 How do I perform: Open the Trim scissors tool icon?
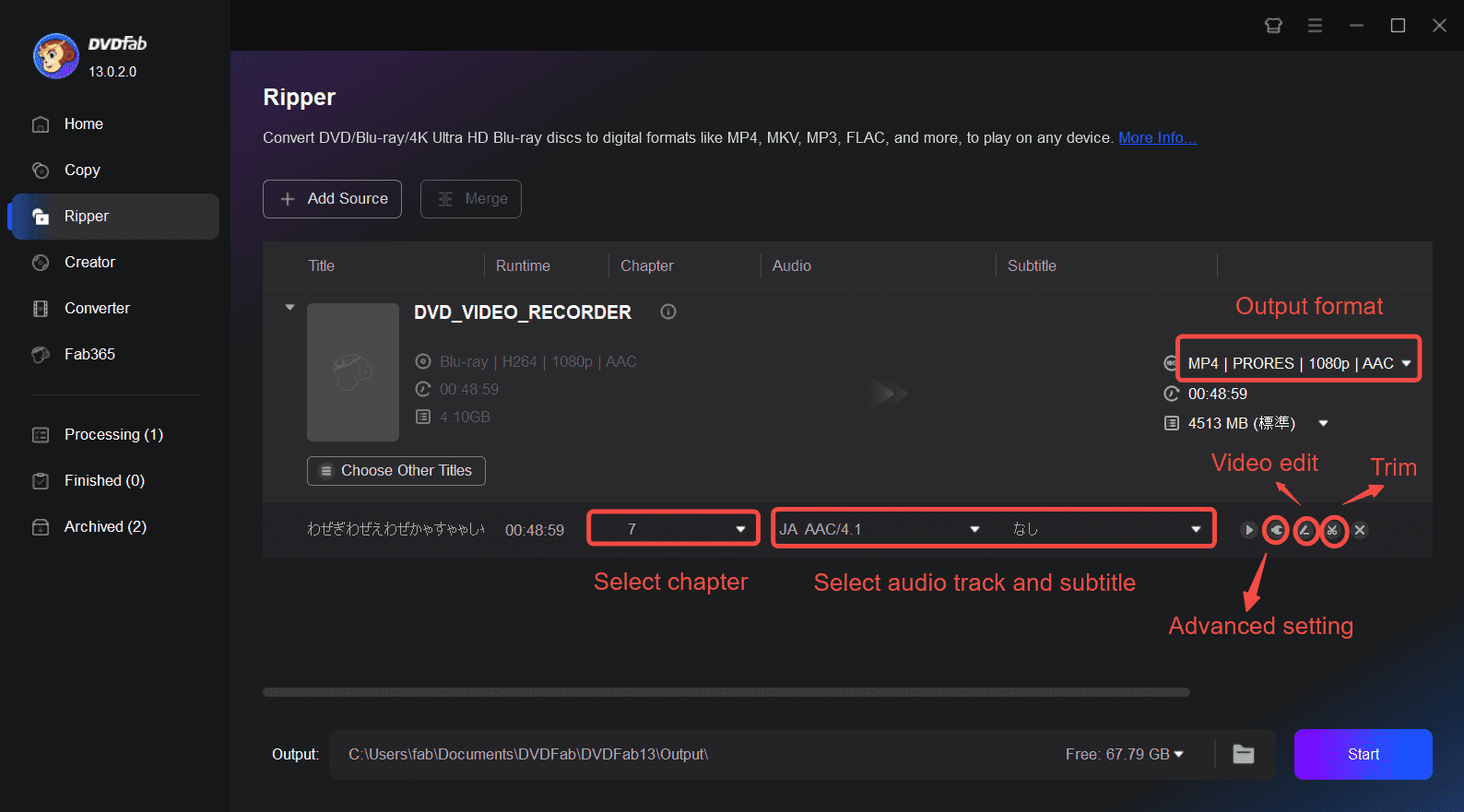(x=1332, y=530)
